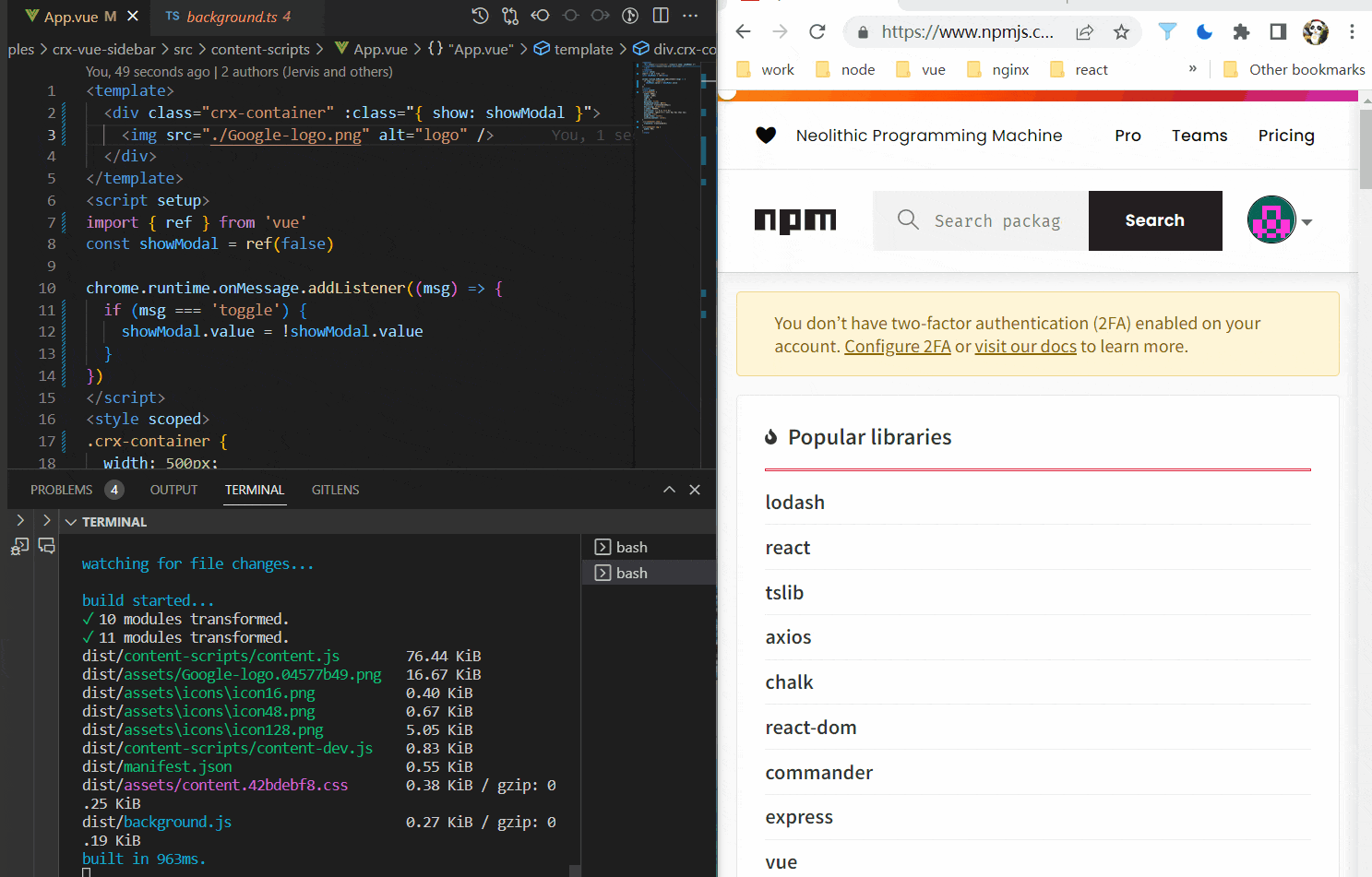Go forward in the browser
This screenshot has height=877, width=1372.
[780, 31]
